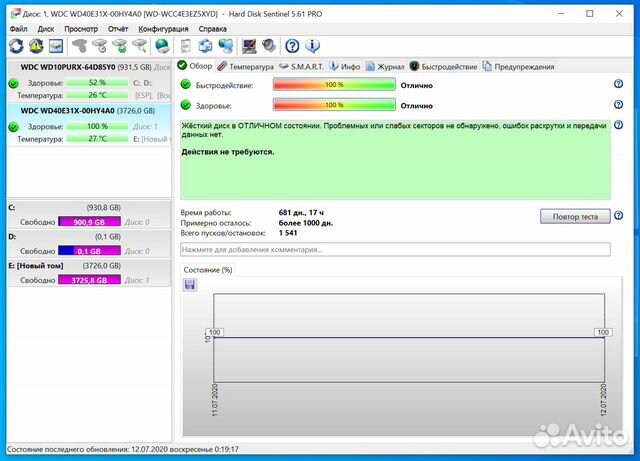Click the speaker toolbar icon
The width and height of the screenshot is (640, 461).
(x=269, y=46)
